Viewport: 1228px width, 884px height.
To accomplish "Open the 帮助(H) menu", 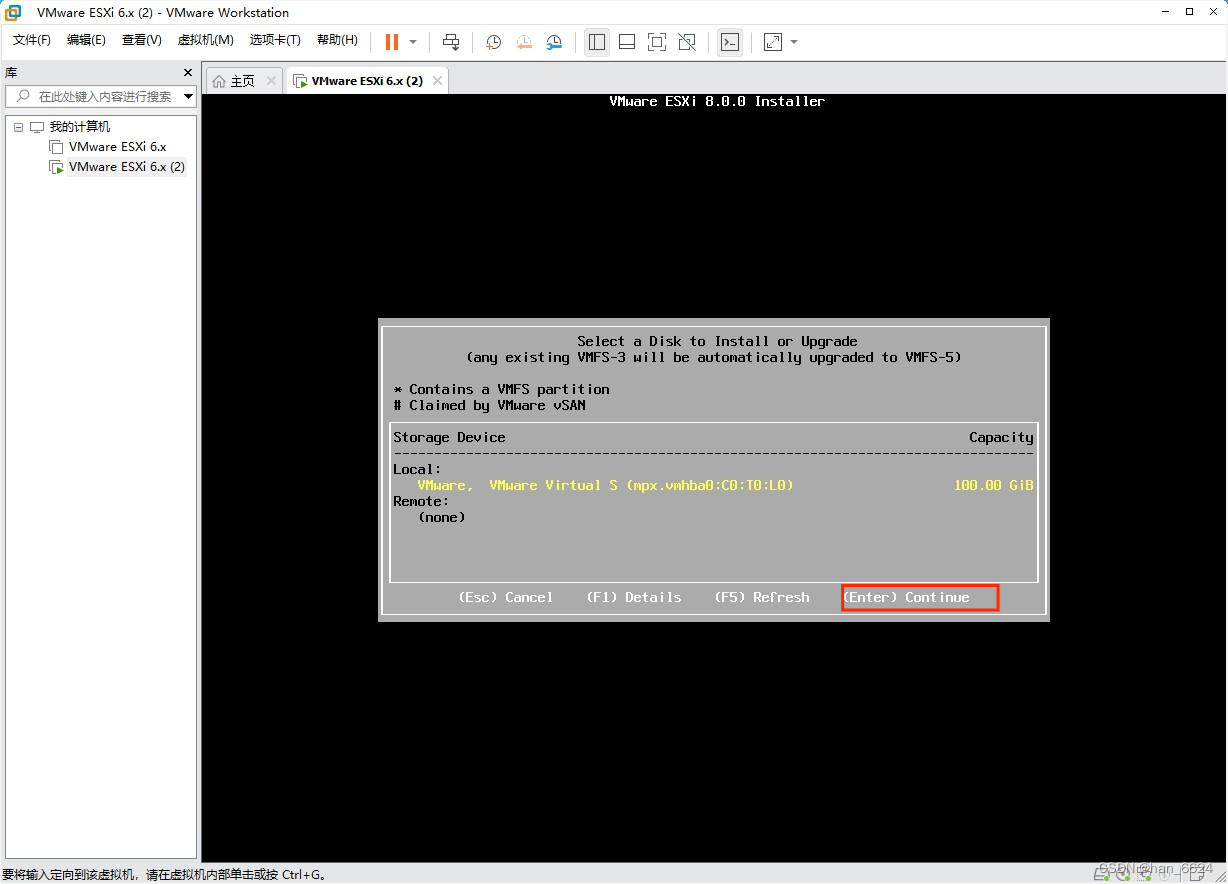I will (x=337, y=40).
